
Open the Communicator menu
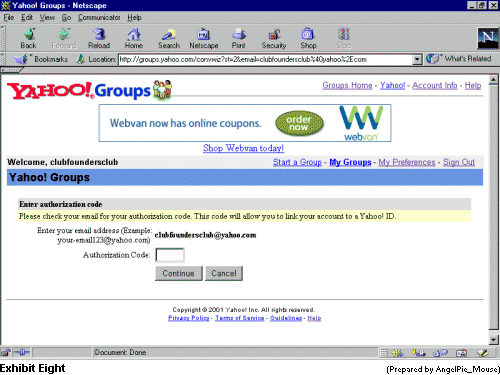[x=99, y=17]
